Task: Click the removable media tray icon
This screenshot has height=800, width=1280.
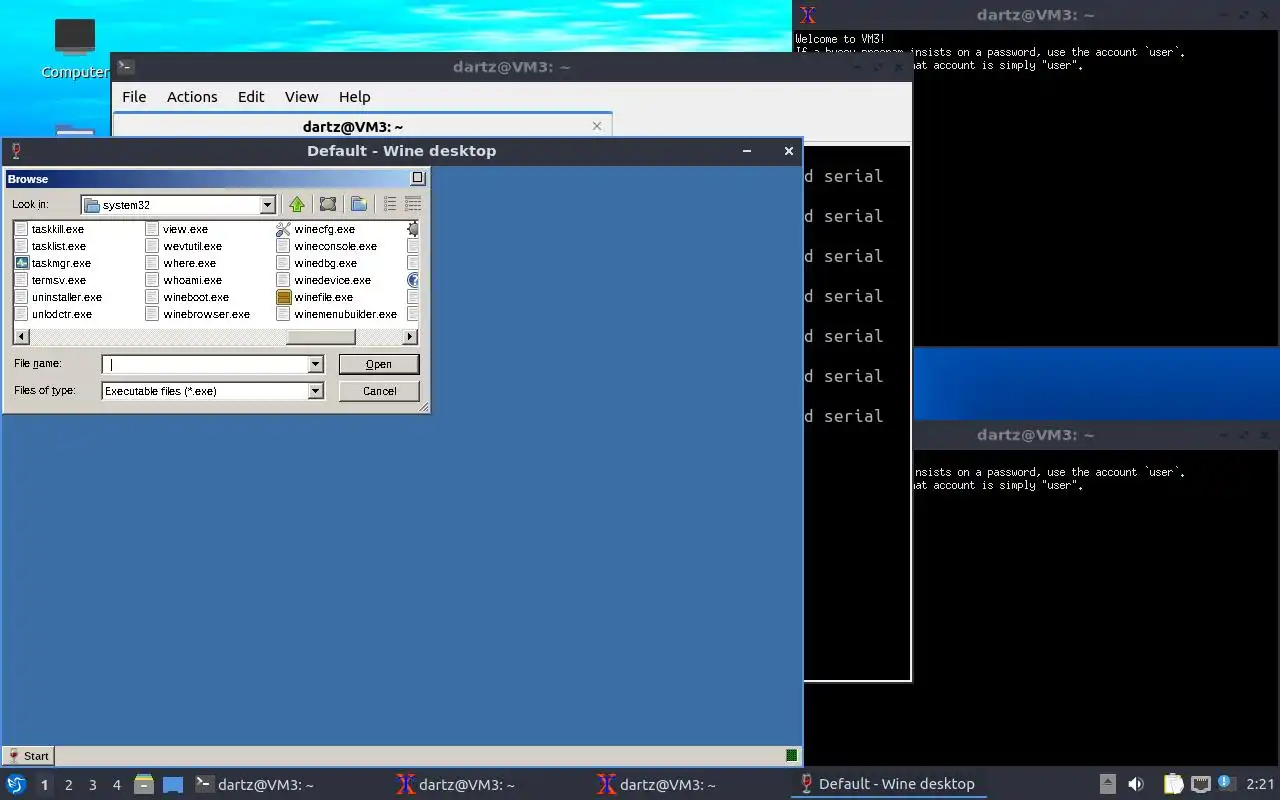Action: pyautogui.click(x=1107, y=784)
